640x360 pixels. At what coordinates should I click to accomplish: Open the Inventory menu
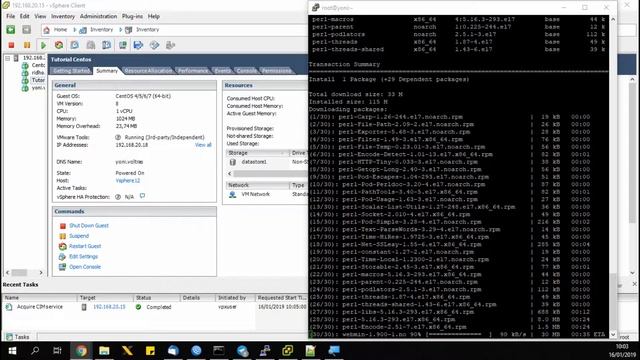(x=63, y=16)
